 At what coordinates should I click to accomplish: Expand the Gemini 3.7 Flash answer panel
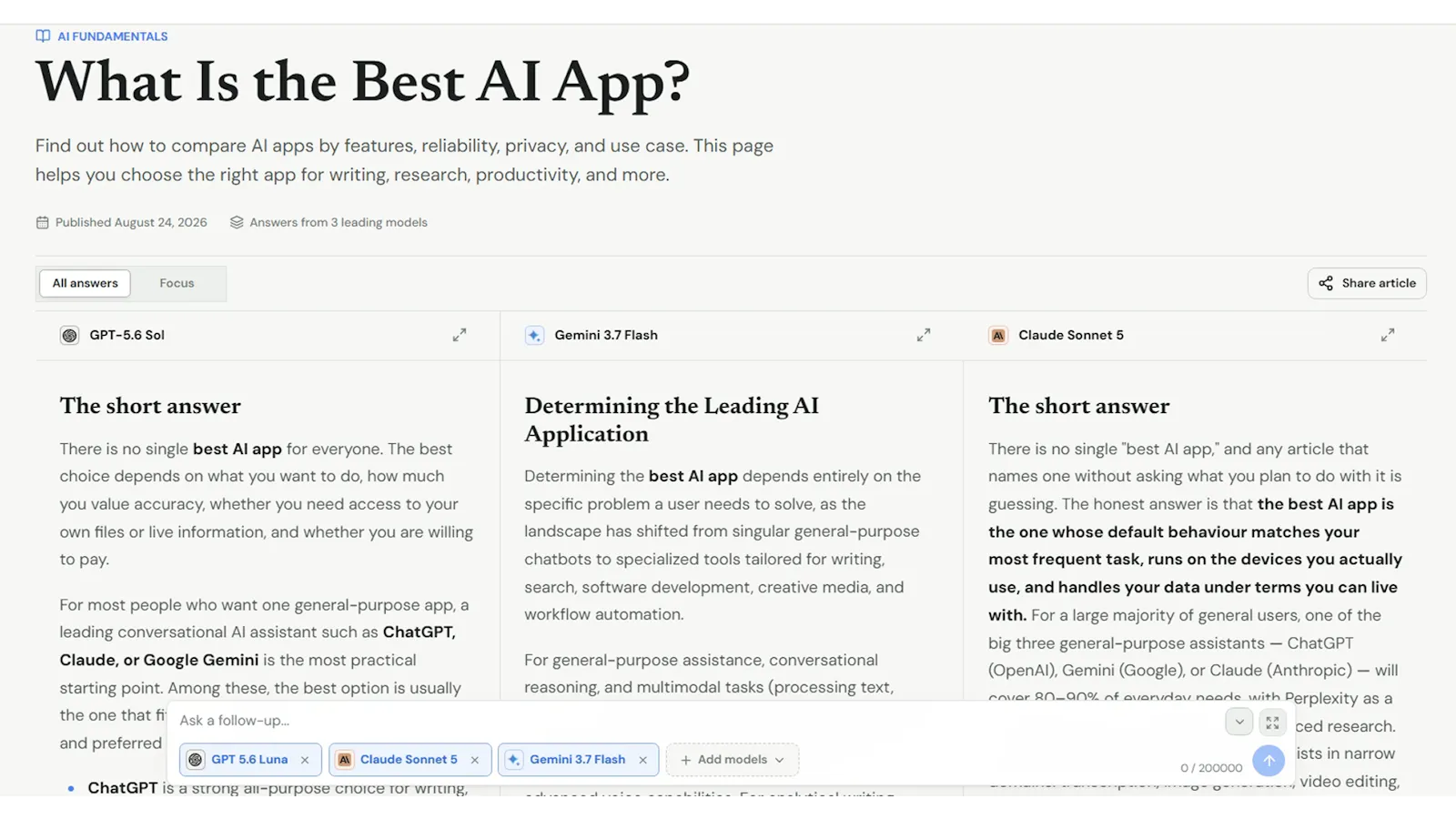(924, 335)
